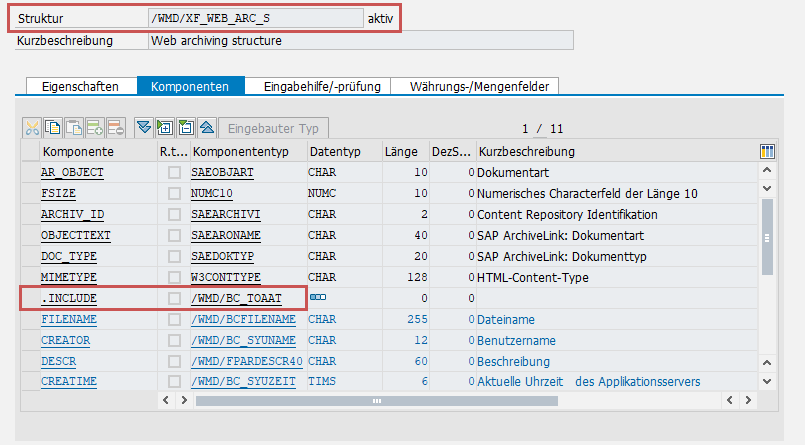Click the left horizontal scroll-left arrow
The width and height of the screenshot is (805, 445).
(x=165, y=400)
